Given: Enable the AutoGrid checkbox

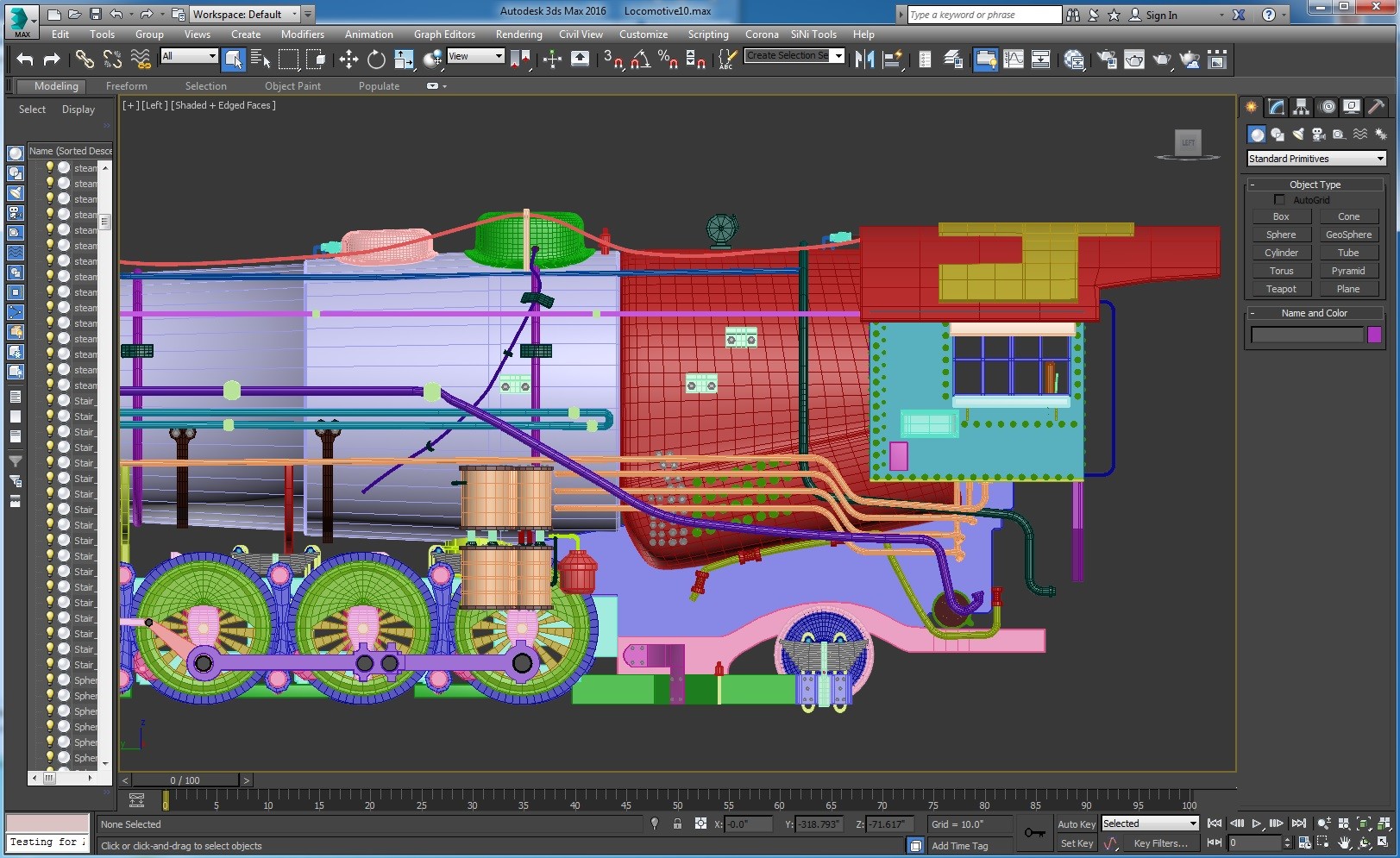Looking at the screenshot, I should [1279, 200].
